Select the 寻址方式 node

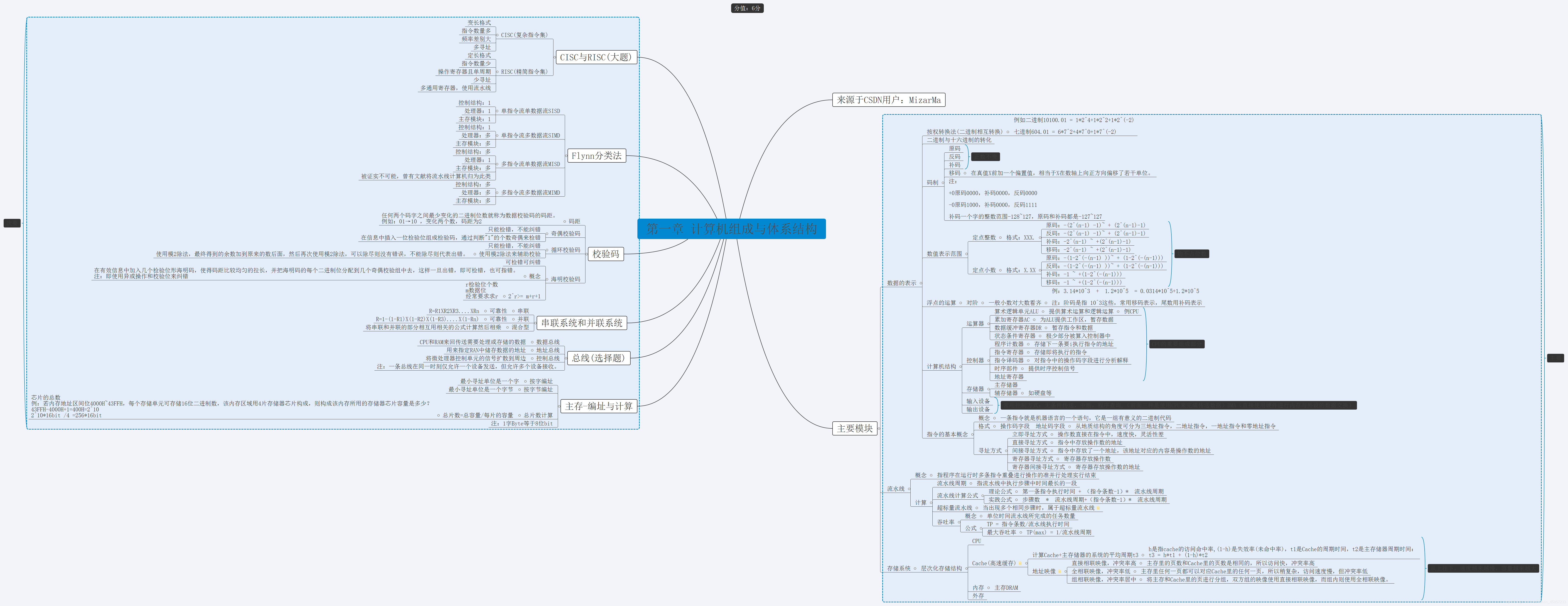(990, 451)
